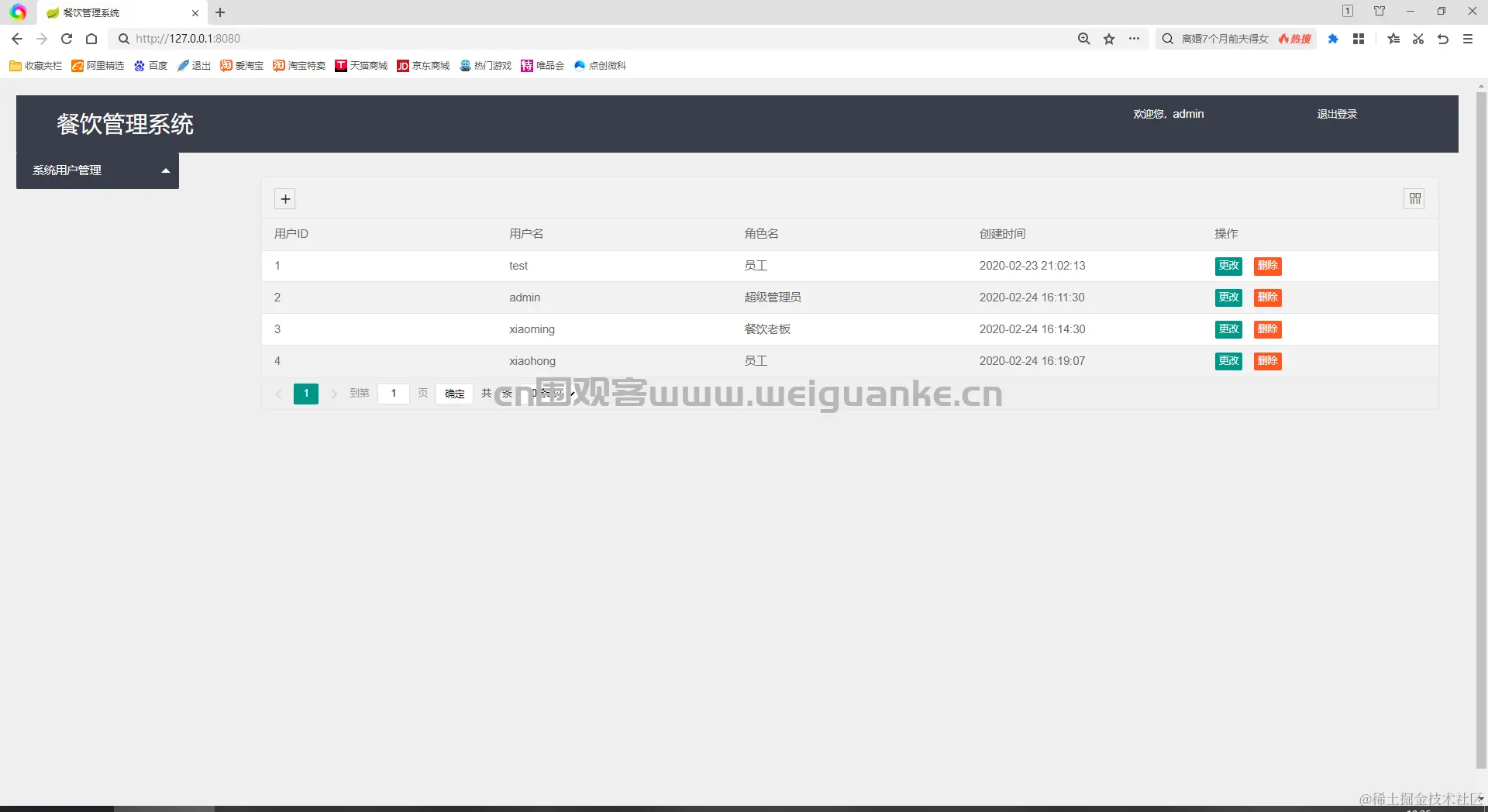Collapse the 系统用户管理 sidebar menu
The height and width of the screenshot is (812, 1488).
click(98, 170)
